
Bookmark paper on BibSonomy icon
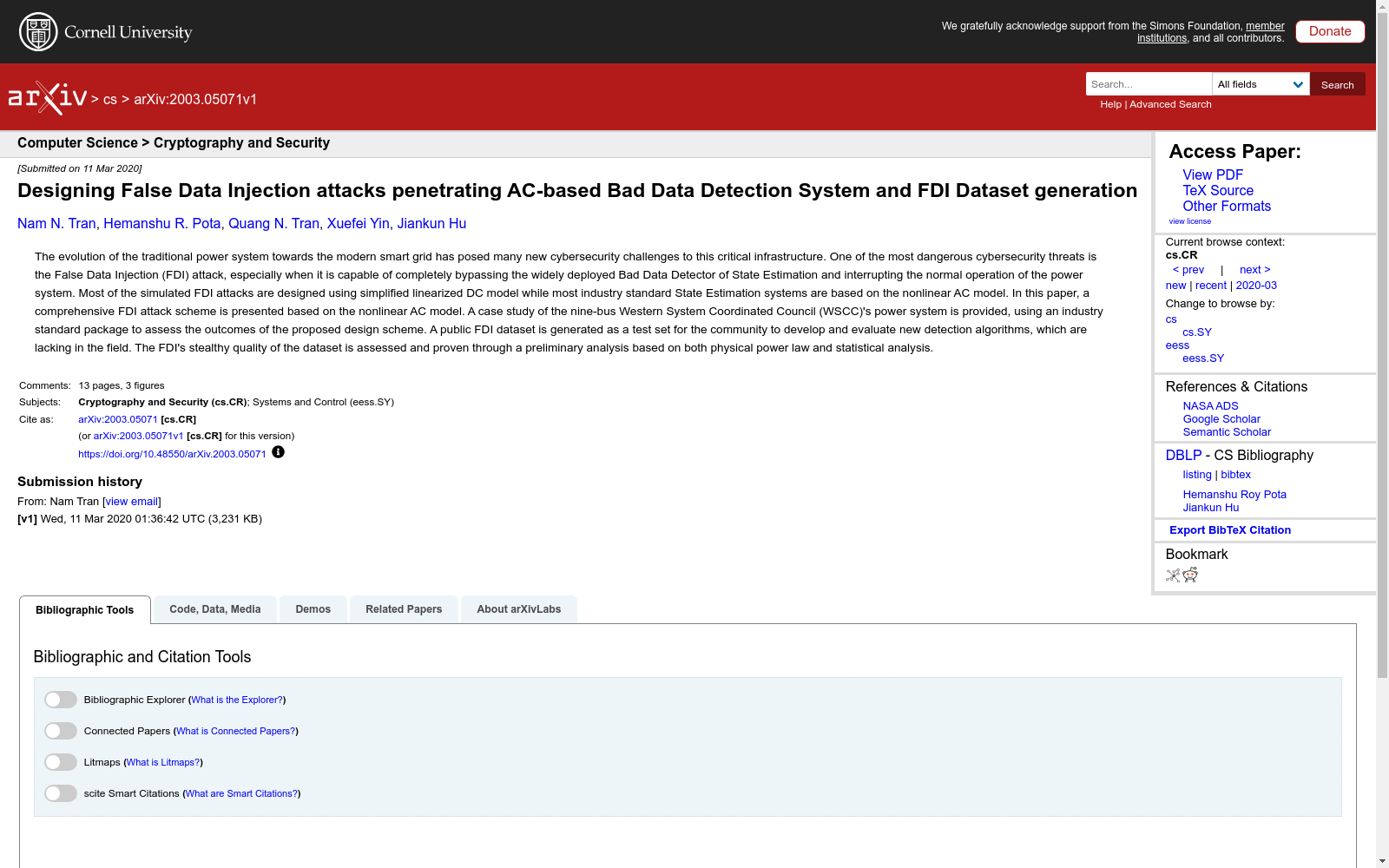pos(1173,575)
